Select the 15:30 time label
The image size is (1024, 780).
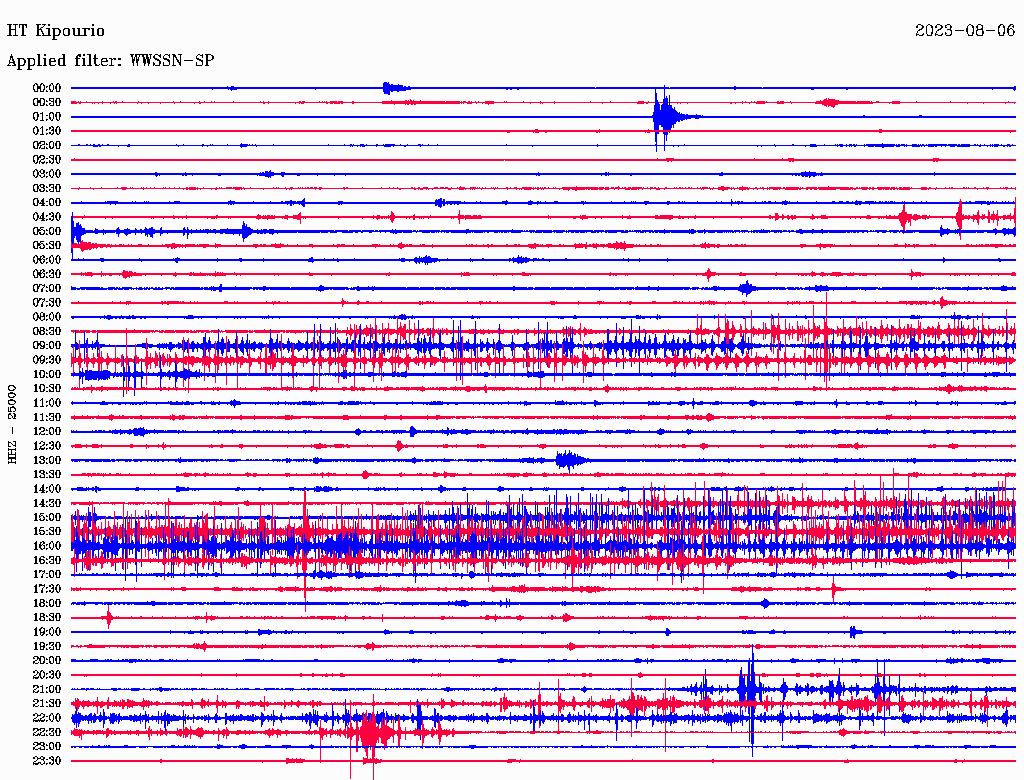pos(47,532)
